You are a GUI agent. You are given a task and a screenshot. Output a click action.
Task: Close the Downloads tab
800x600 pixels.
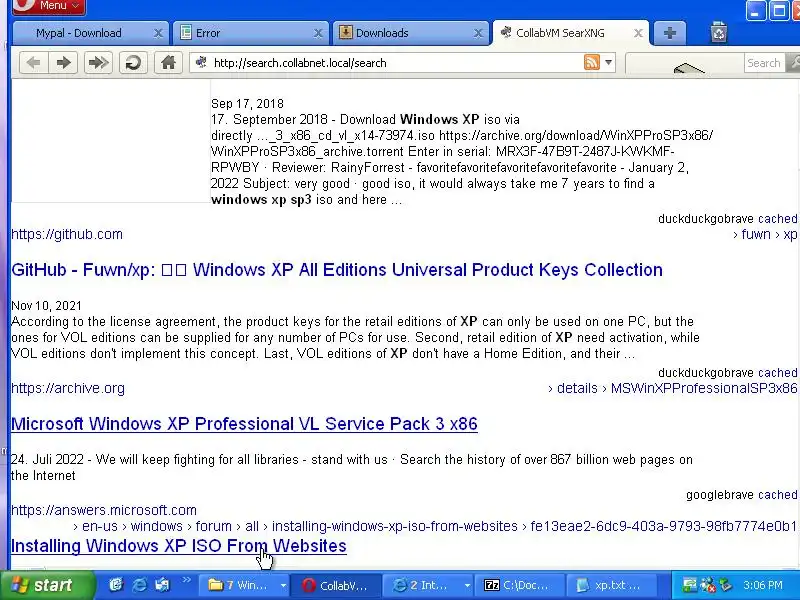(478, 34)
